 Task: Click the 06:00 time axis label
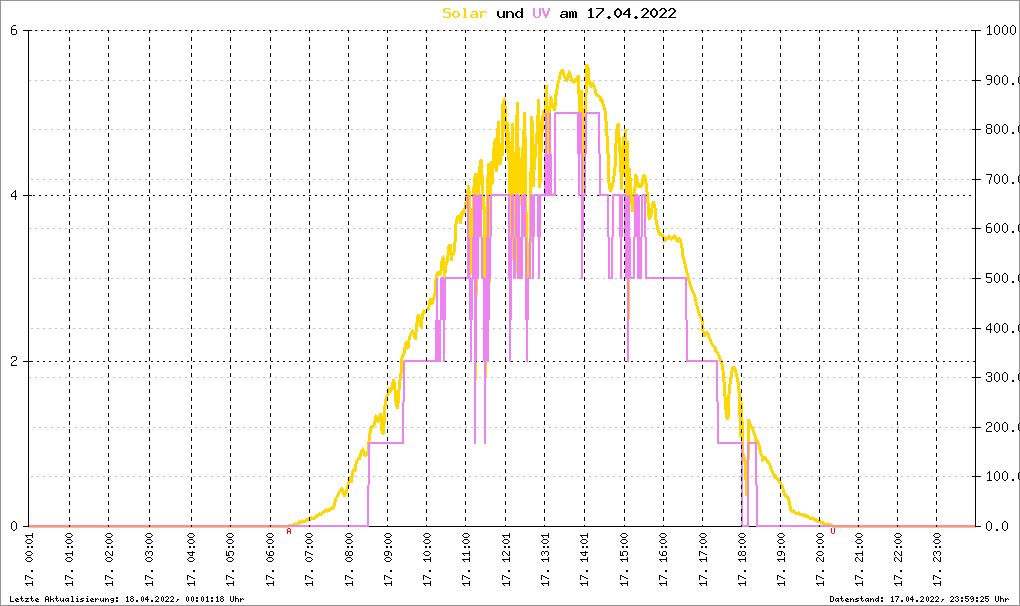pos(270,560)
